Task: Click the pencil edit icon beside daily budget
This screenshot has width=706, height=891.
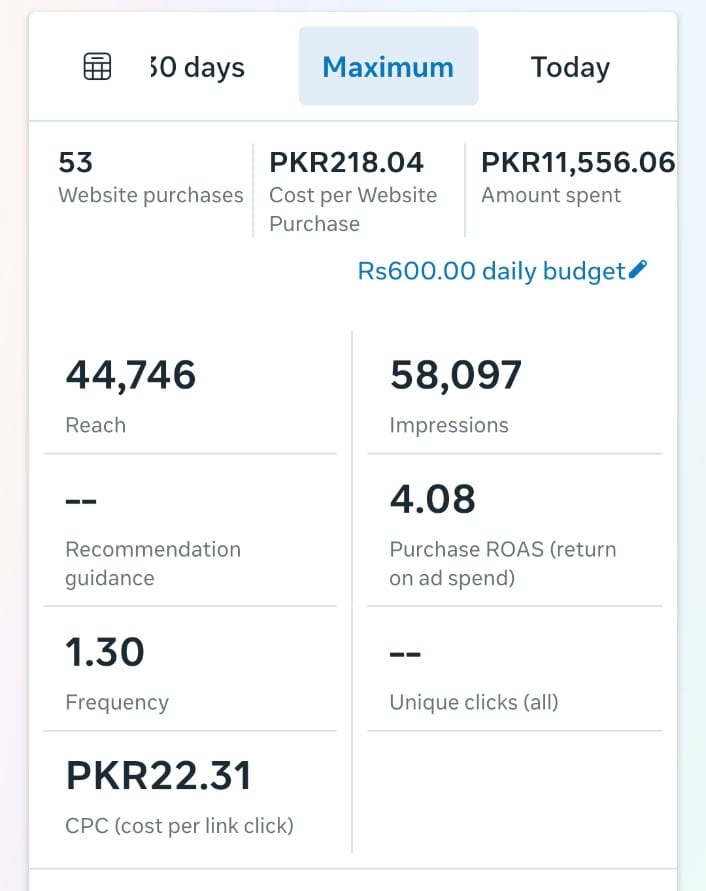Action: 639,270
